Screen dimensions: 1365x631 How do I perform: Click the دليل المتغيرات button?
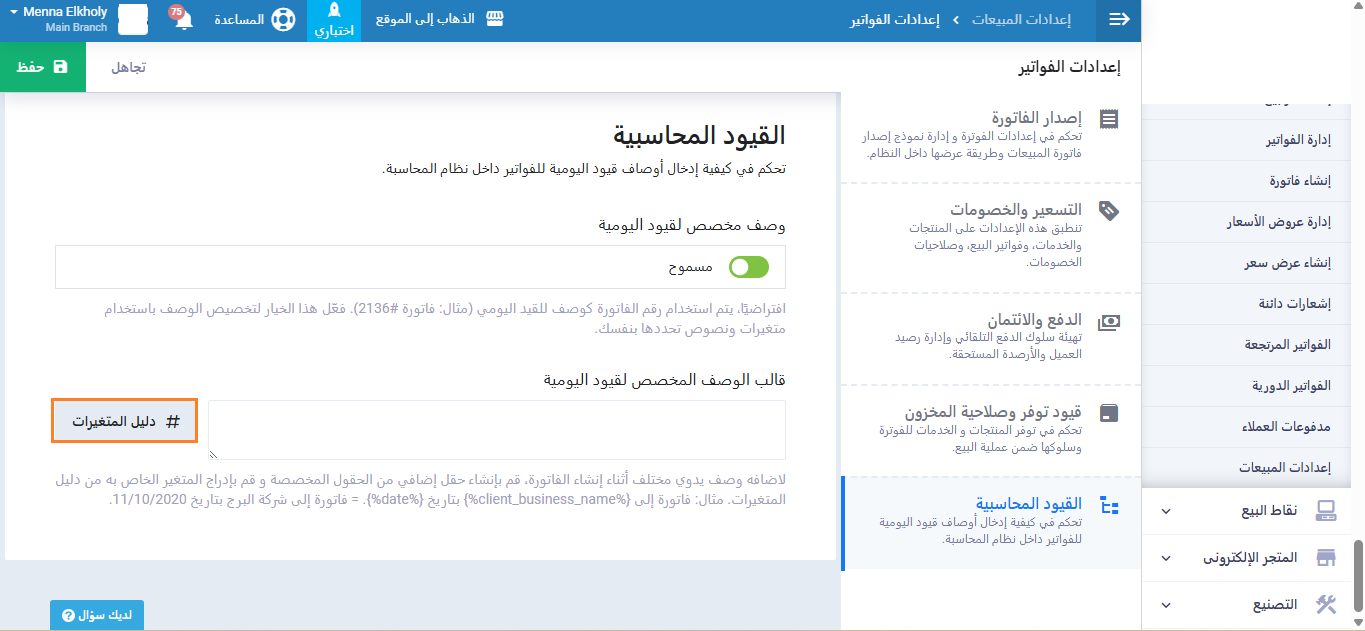click(x=125, y=422)
